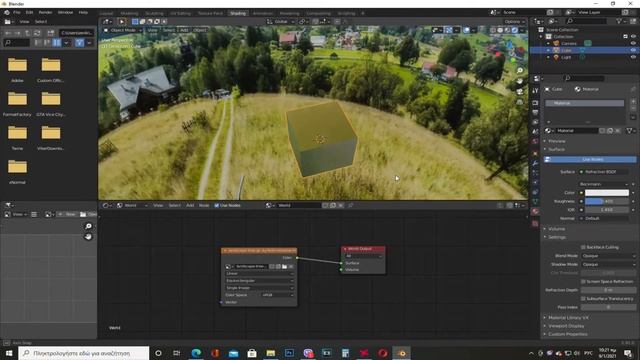Expand the Viewport Display panel
640x360 pixels.
tap(566, 326)
